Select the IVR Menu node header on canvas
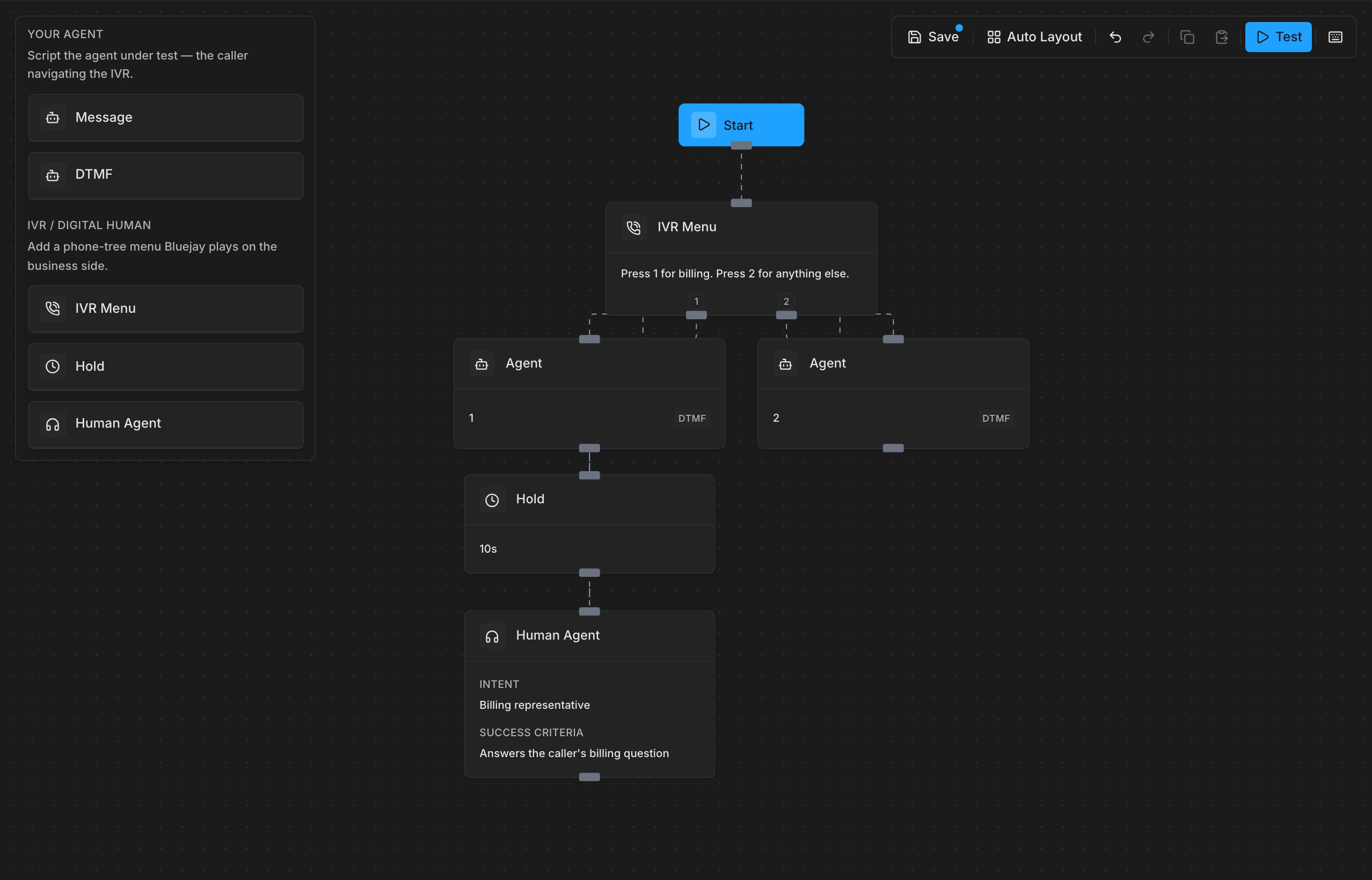 [741, 228]
